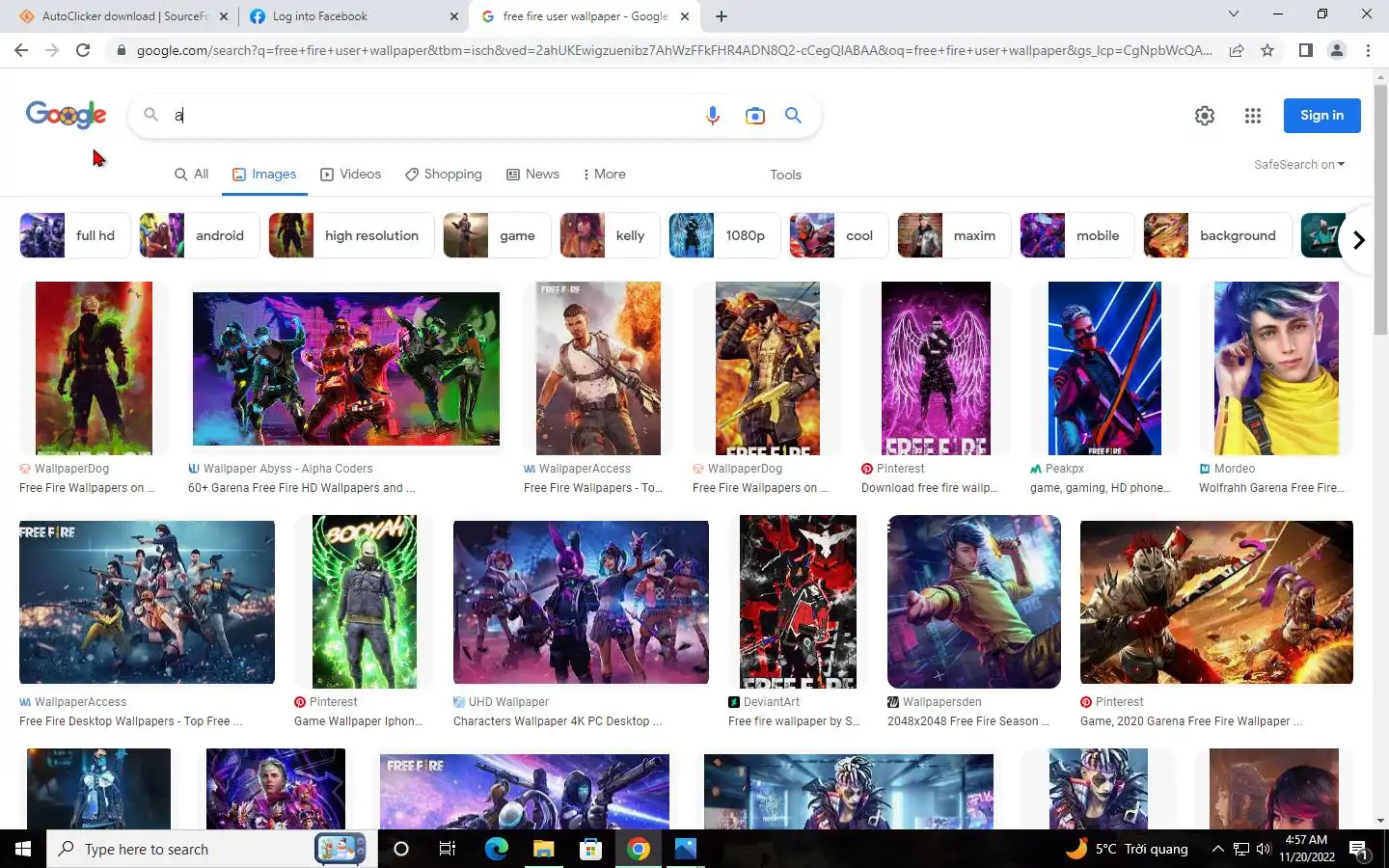The width and height of the screenshot is (1389, 868).
Task: Open File Explorer from taskbar
Action: click(543, 849)
